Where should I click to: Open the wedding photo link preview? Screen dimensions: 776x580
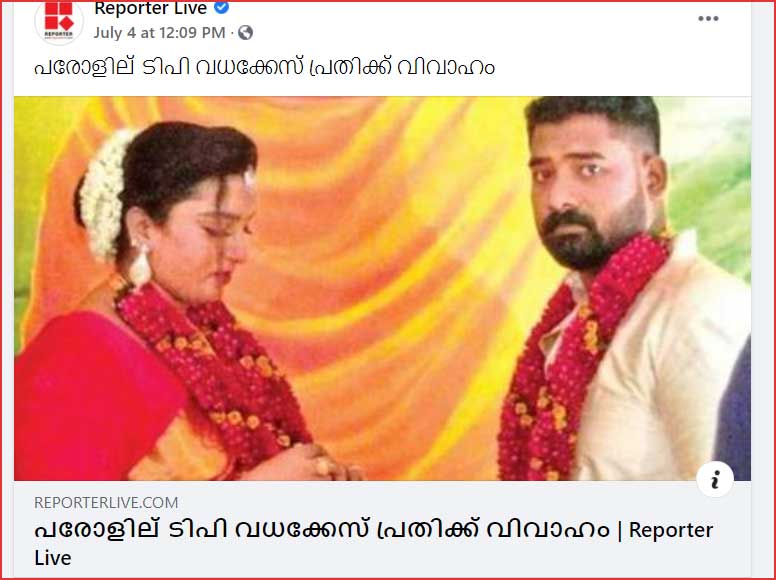click(x=382, y=288)
